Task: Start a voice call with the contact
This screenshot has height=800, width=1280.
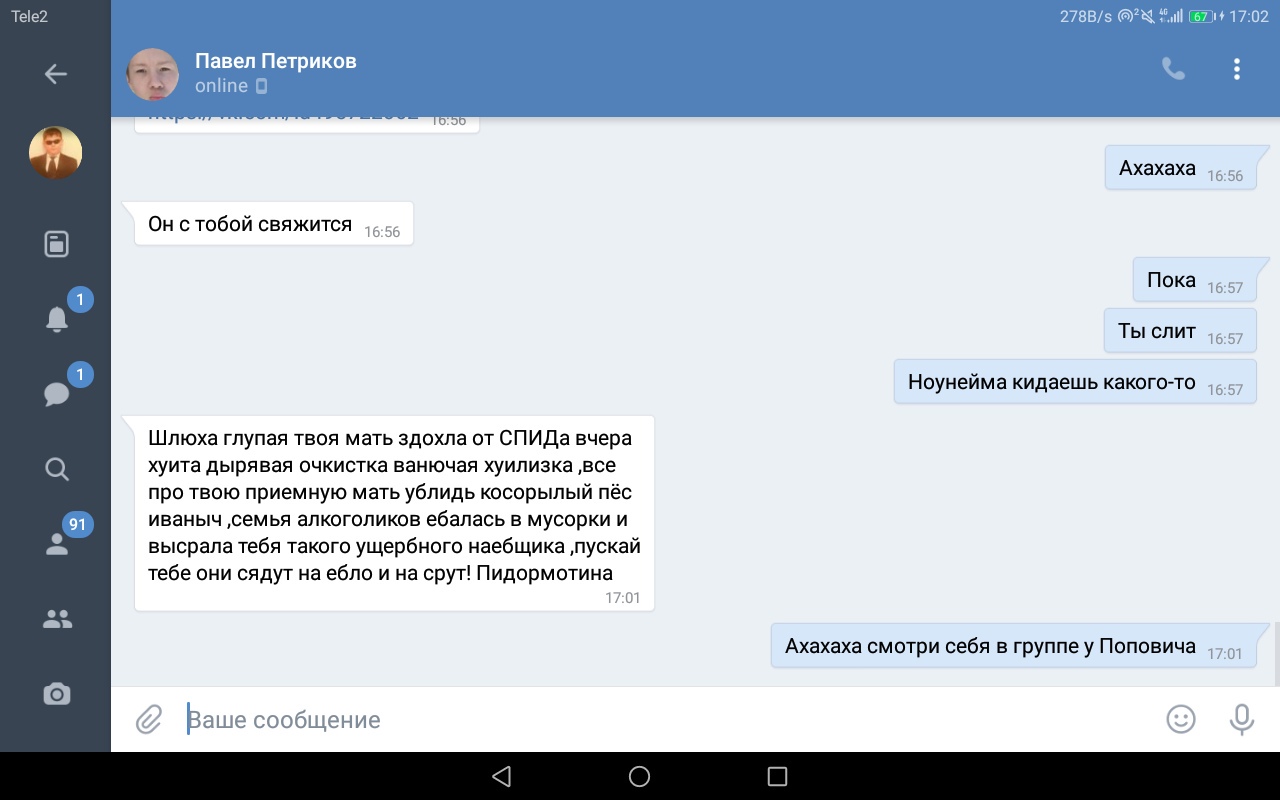Action: [x=1173, y=69]
